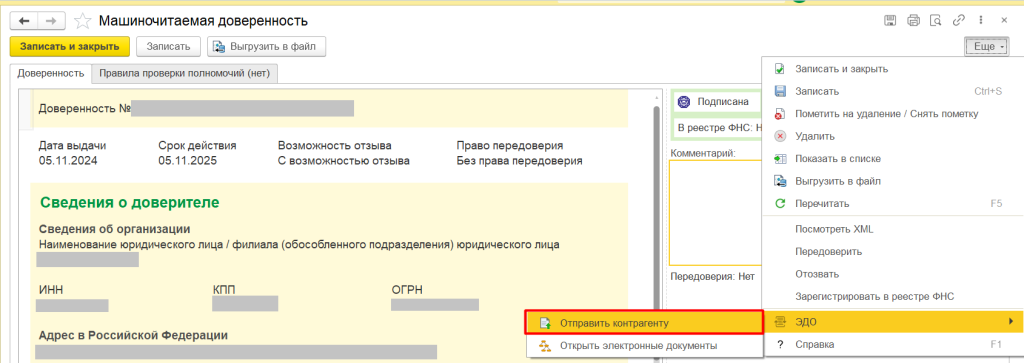Image resolution: width=1024 pixels, height=363 pixels.
Task: Click the date 05.11.2024 under Дата выдачи
Action: pos(68,161)
